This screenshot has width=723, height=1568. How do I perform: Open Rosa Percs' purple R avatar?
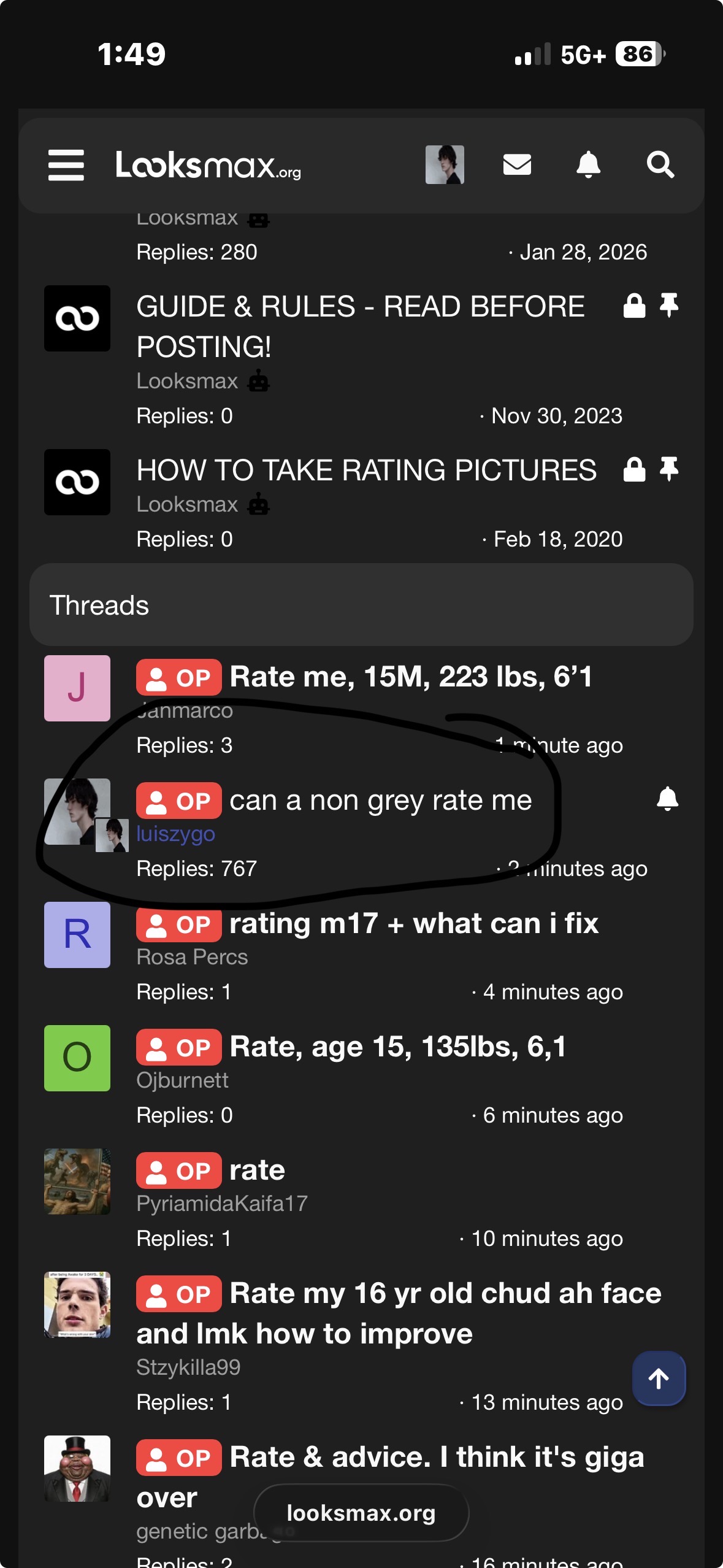(x=77, y=935)
